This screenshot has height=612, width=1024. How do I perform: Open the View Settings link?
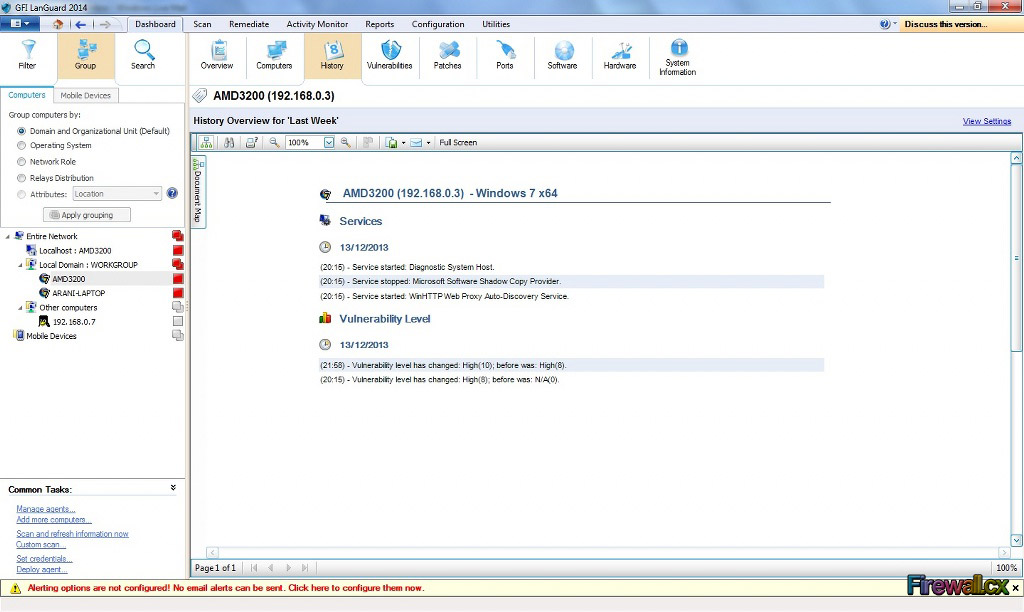tap(987, 121)
